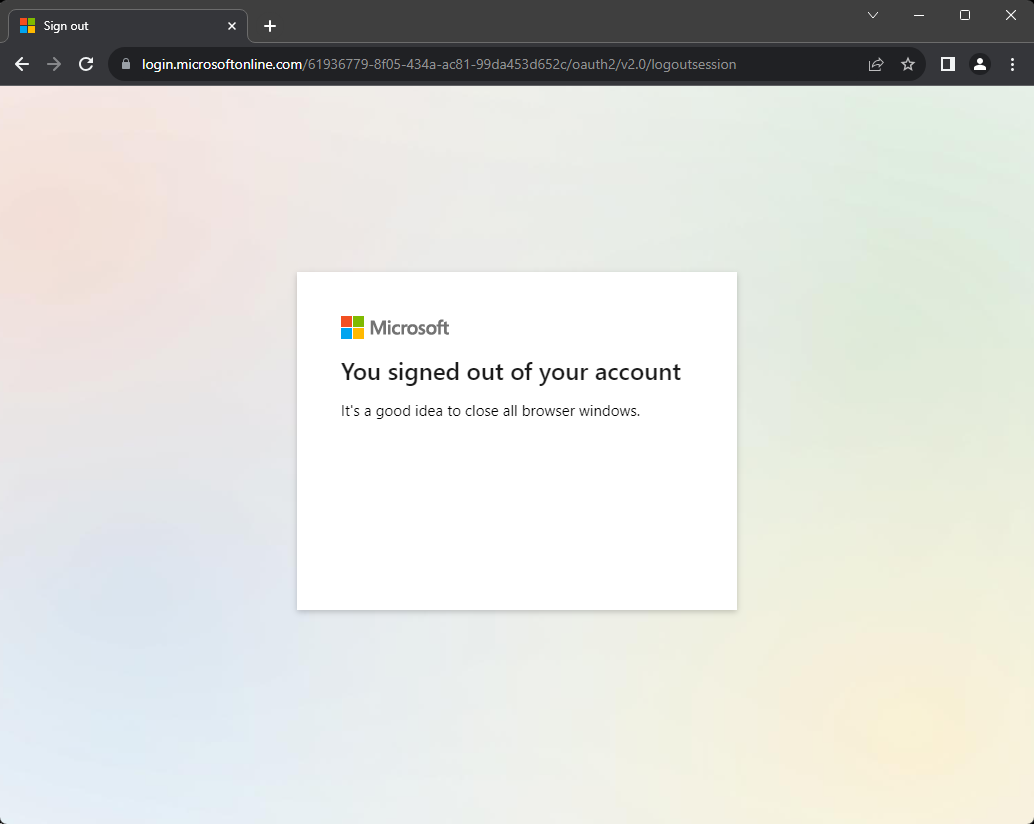This screenshot has height=824, width=1034.
Task: Open the Chrome three-dot menu
Action: coord(1012,64)
